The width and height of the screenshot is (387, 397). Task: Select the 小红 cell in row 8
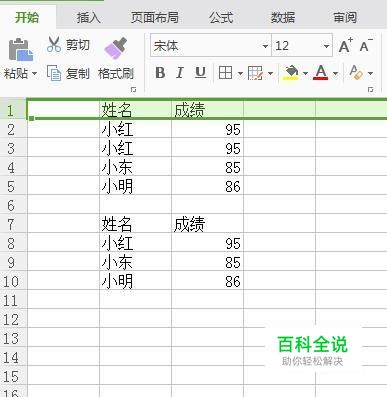(x=135, y=243)
